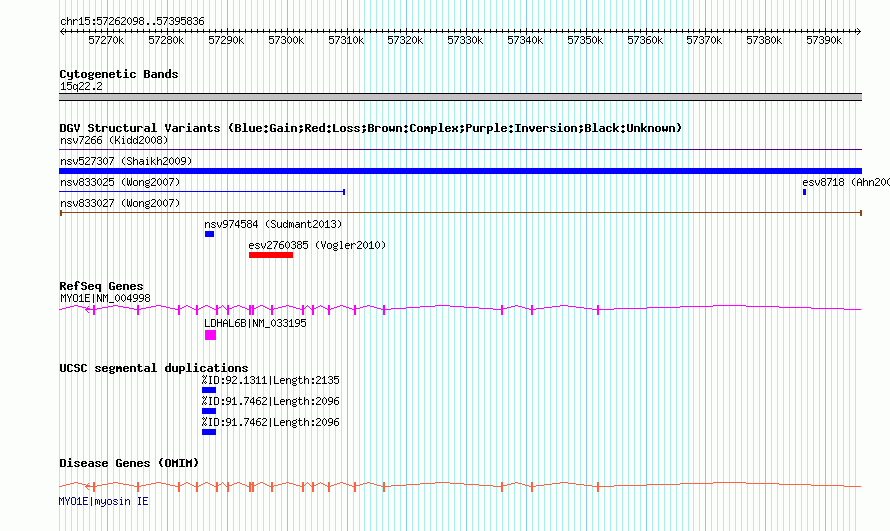Click the nsv833025 (Wong2007) label
Image resolution: width=890 pixels, height=531 pixels.
click(120, 182)
